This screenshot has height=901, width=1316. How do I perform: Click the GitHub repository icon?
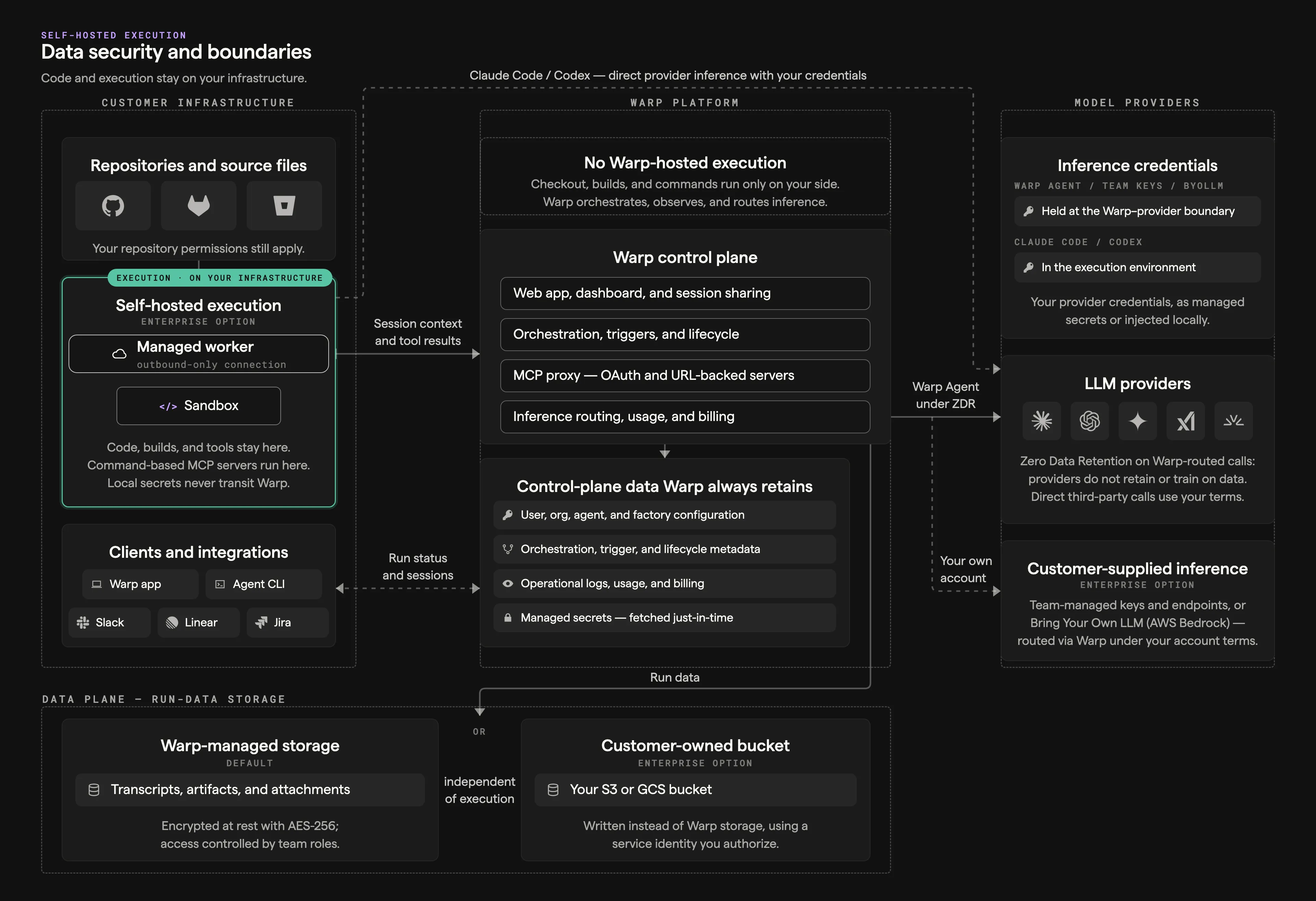click(x=113, y=206)
